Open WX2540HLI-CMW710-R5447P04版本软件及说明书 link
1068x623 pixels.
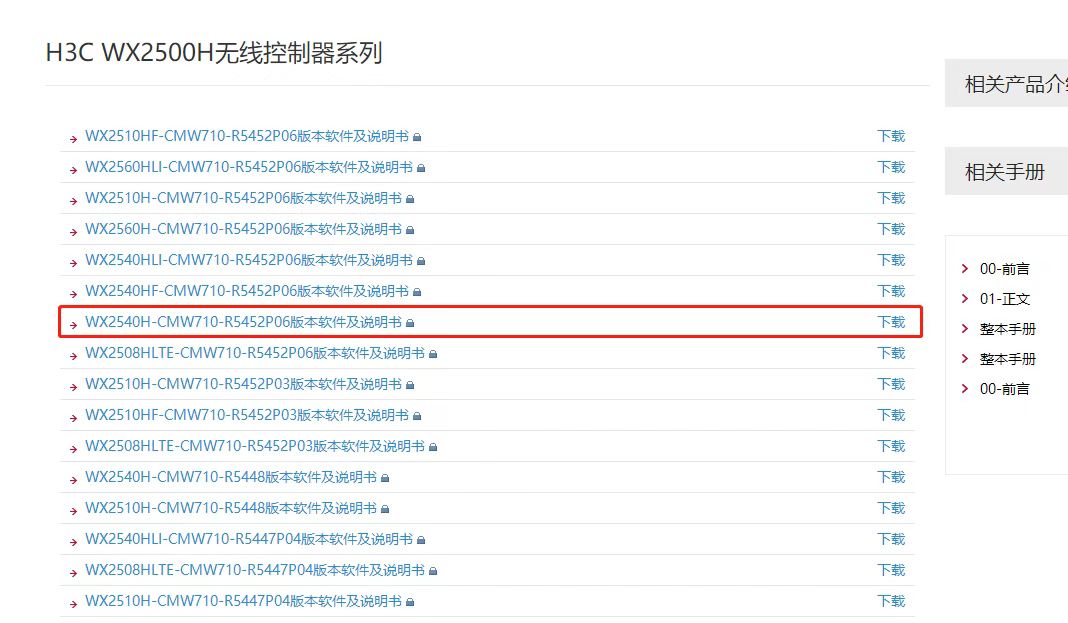[x=249, y=539]
